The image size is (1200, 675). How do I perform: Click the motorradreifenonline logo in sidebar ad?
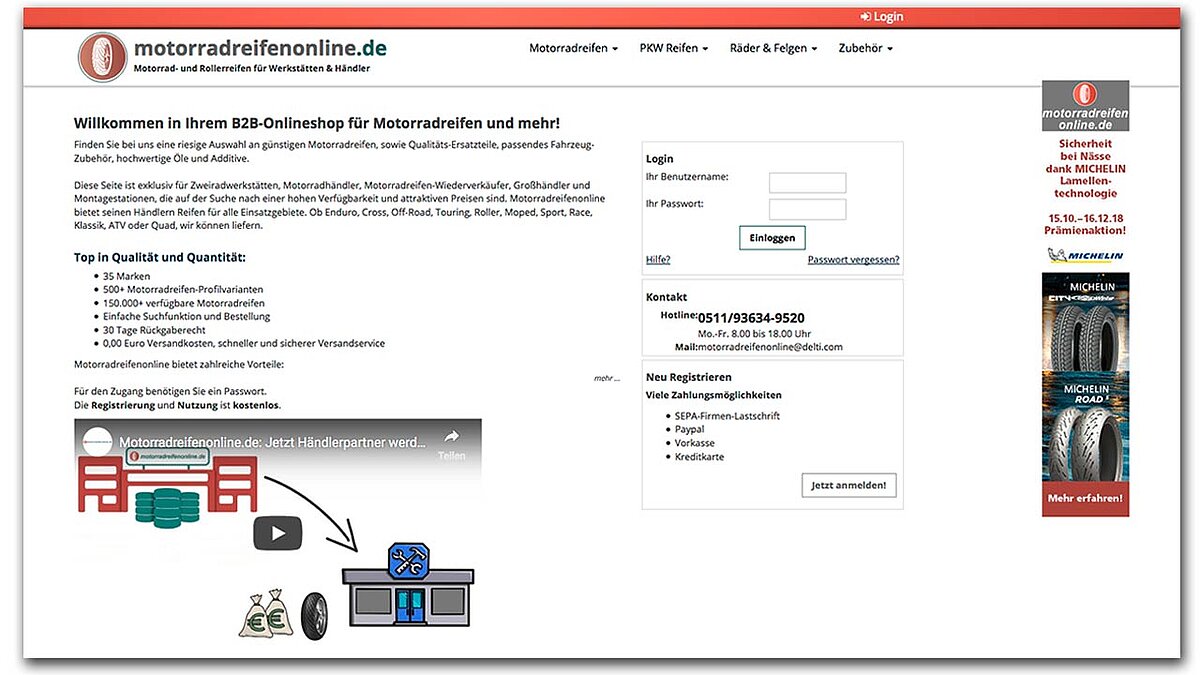tap(1085, 106)
